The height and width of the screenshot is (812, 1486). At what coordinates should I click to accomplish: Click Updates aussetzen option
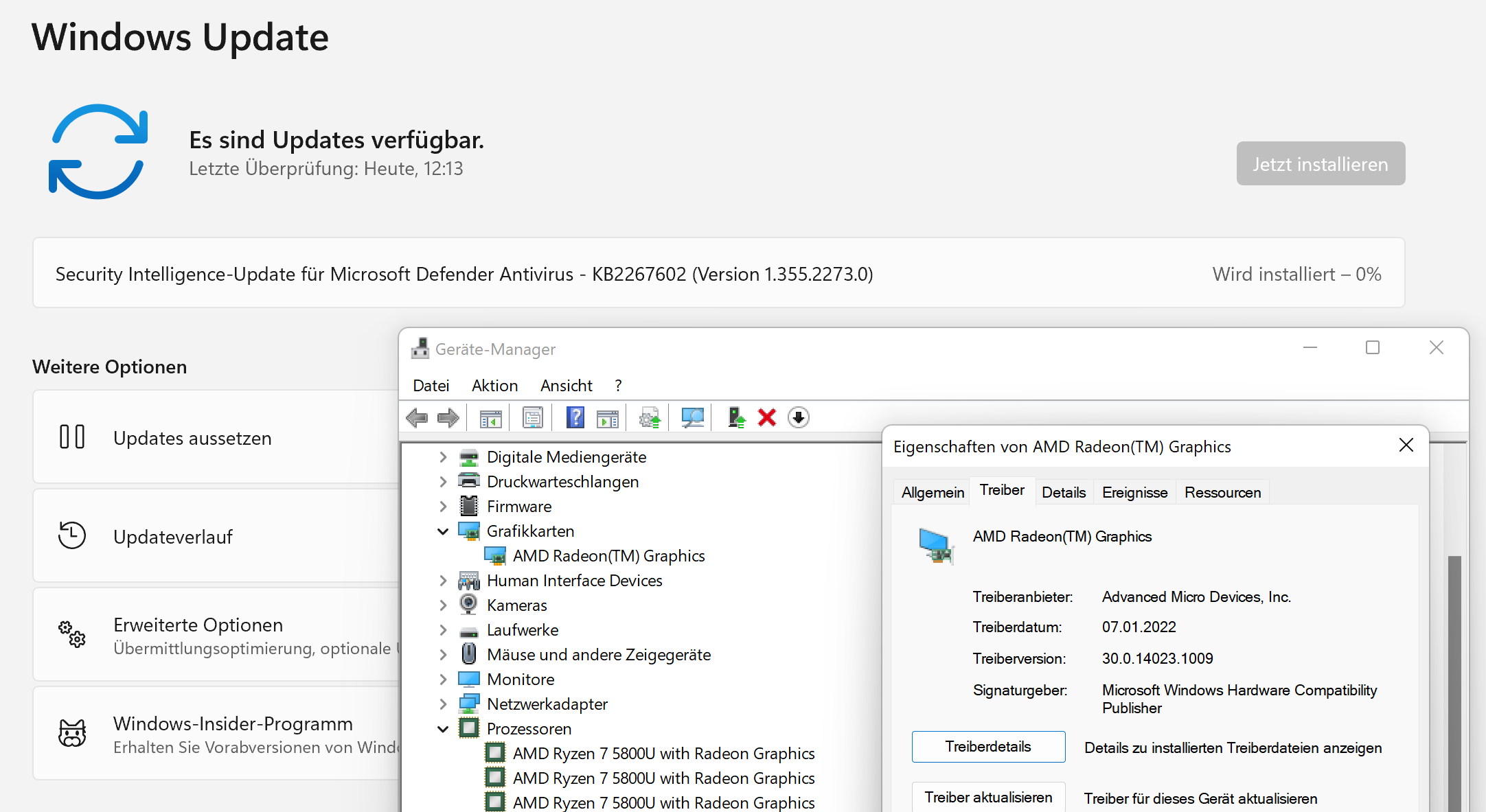(216, 437)
